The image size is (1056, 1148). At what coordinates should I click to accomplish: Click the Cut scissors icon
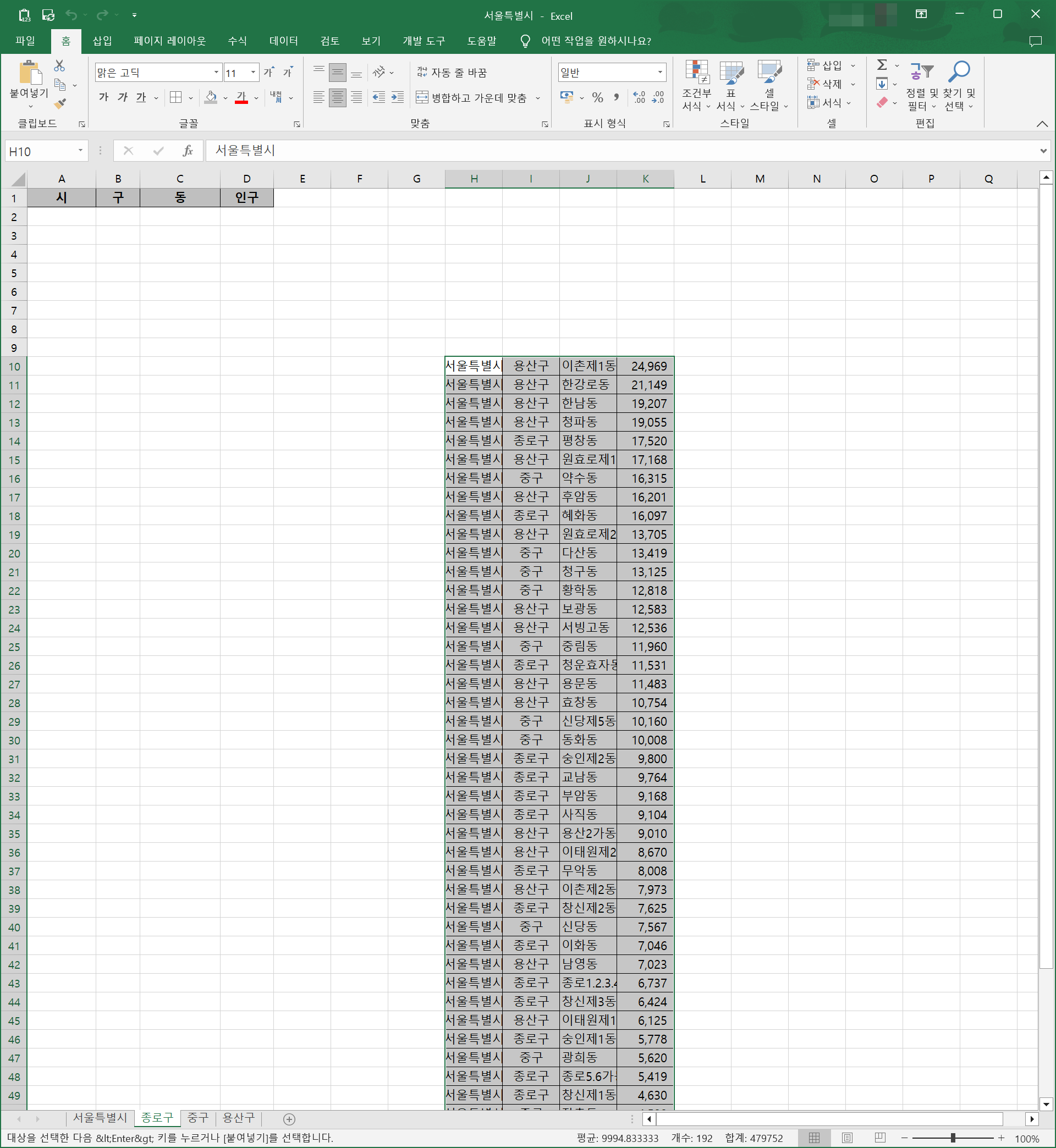tap(59, 65)
